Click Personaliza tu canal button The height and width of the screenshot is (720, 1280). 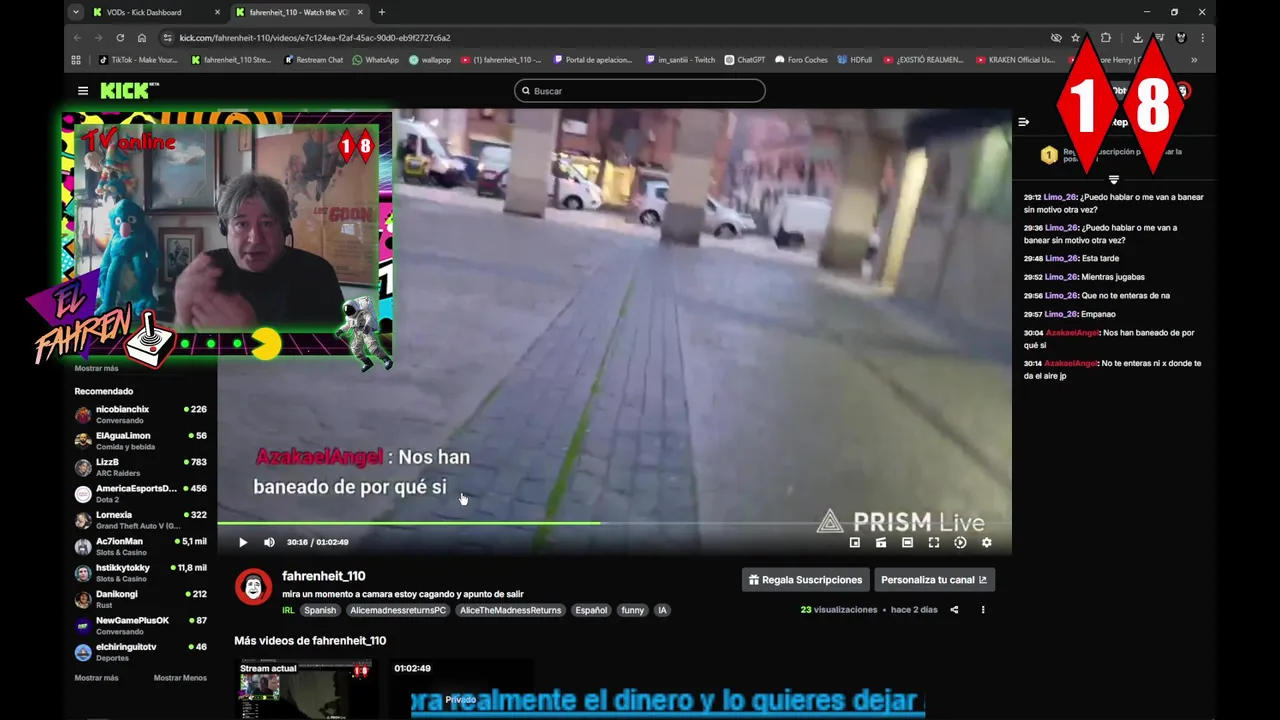[934, 580]
